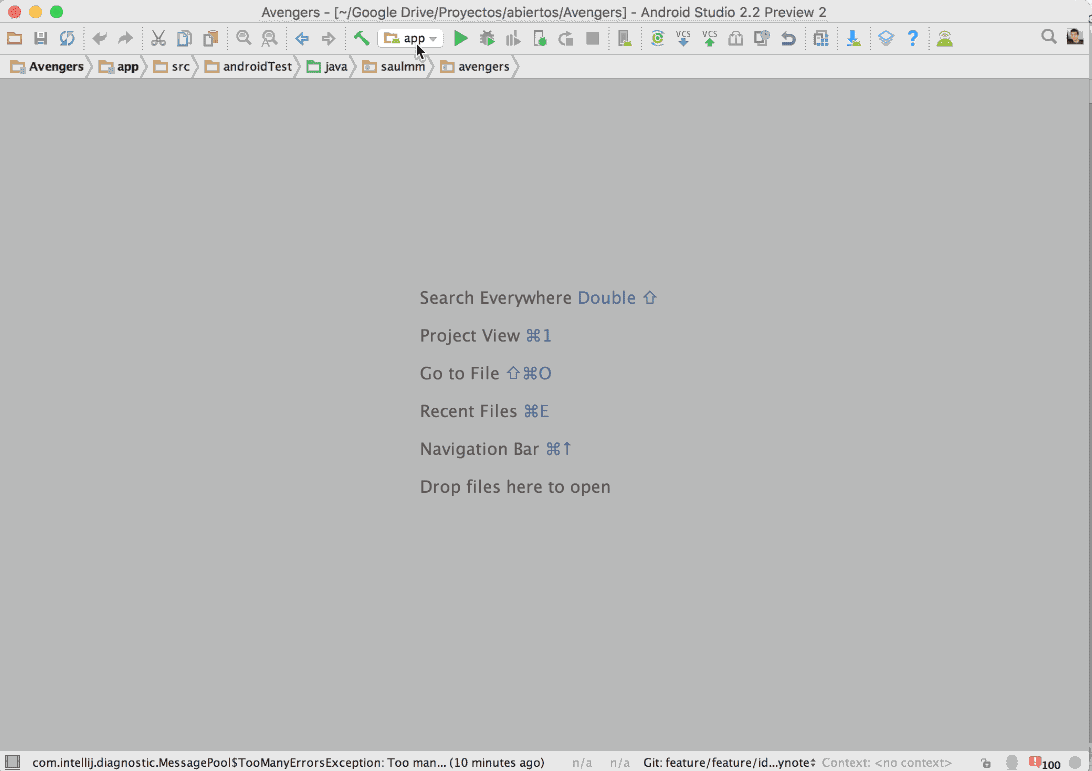Click the Cut scissors icon
The height and width of the screenshot is (771, 1092).
tap(158, 38)
